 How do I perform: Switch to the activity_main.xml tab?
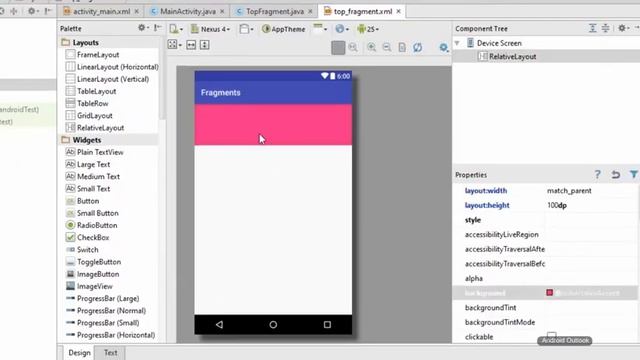point(101,11)
